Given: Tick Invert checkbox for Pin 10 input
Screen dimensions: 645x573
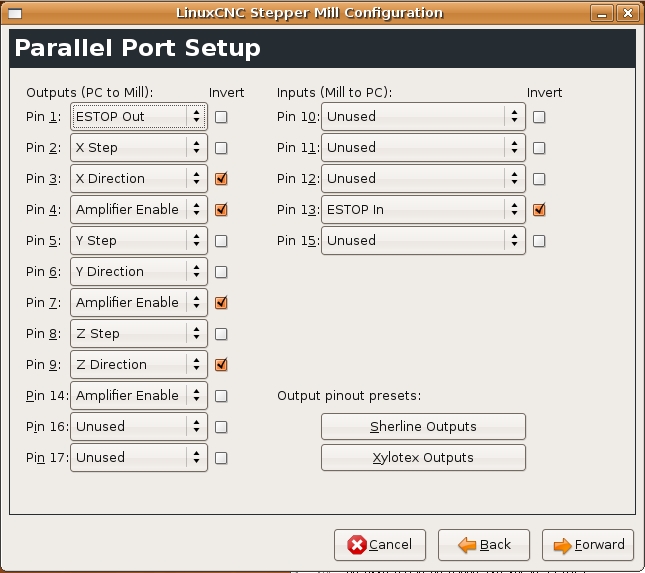Looking at the screenshot, I should (539, 117).
